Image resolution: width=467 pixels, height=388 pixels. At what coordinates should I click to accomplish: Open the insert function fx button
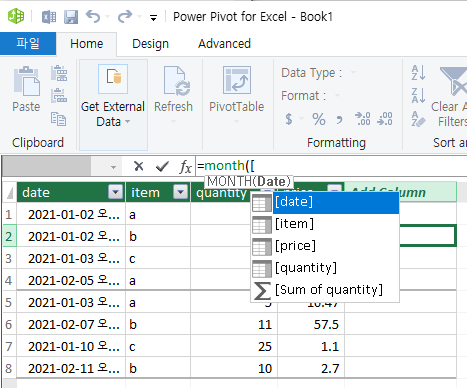pos(185,166)
